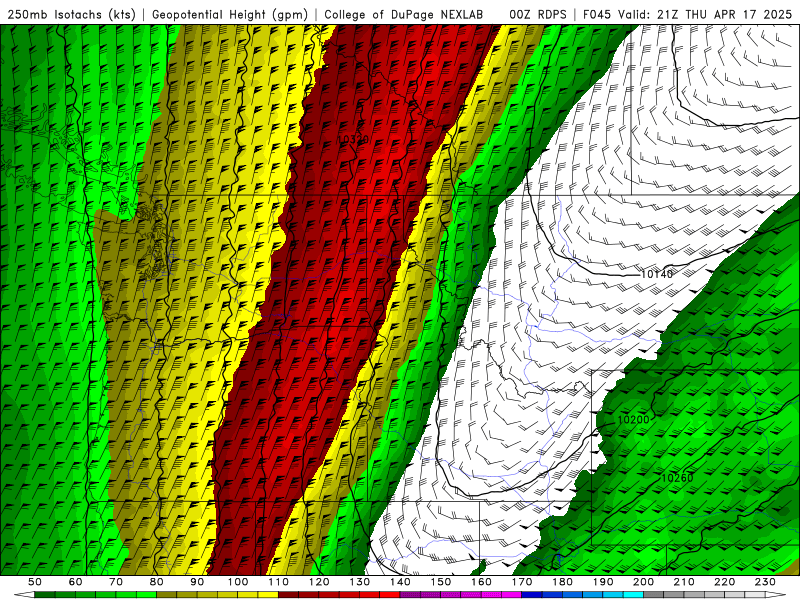Click the 100 value on the color scale
The height and width of the screenshot is (600, 800).
[x=238, y=582]
